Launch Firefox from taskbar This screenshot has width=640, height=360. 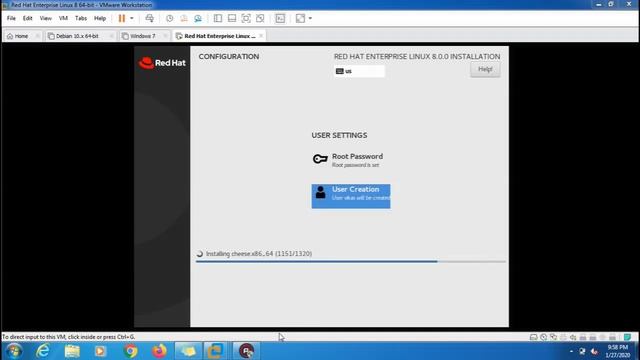[x=159, y=351]
